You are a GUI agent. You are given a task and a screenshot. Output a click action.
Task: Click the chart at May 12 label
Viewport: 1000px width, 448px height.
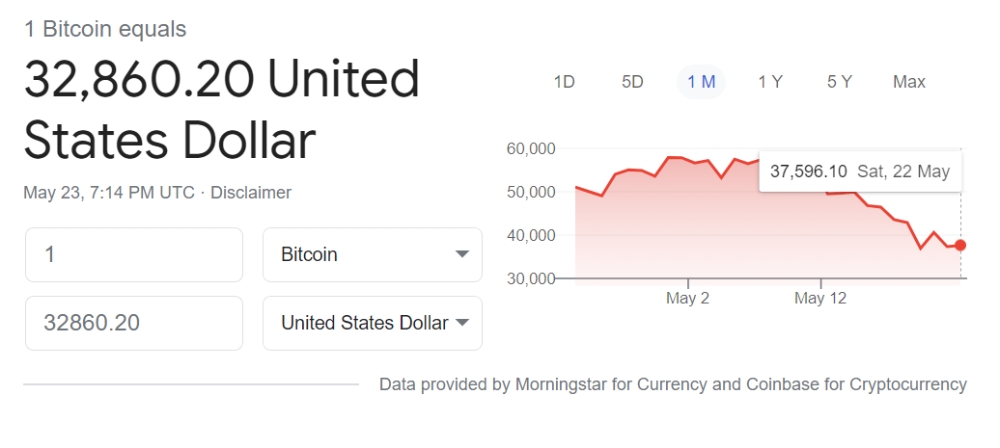[820, 298]
